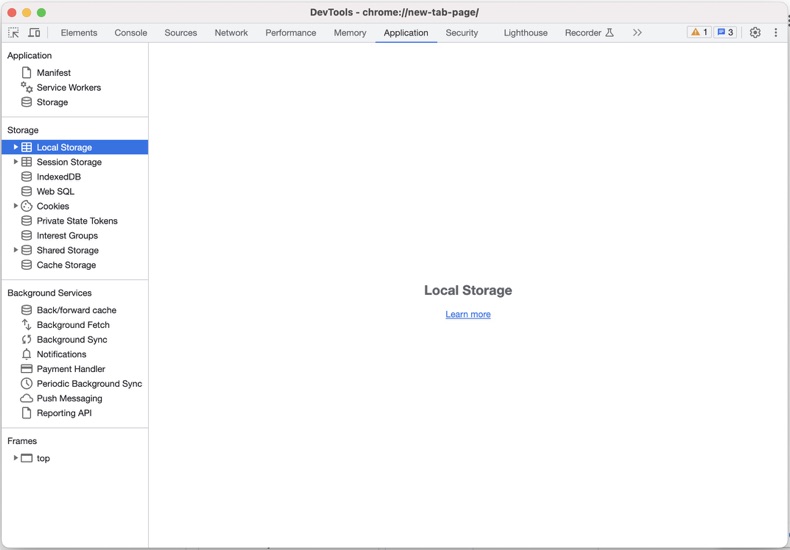Image resolution: width=790 pixels, height=550 pixels.
Task: Open the three-dot customize menu
Action: pos(776,33)
